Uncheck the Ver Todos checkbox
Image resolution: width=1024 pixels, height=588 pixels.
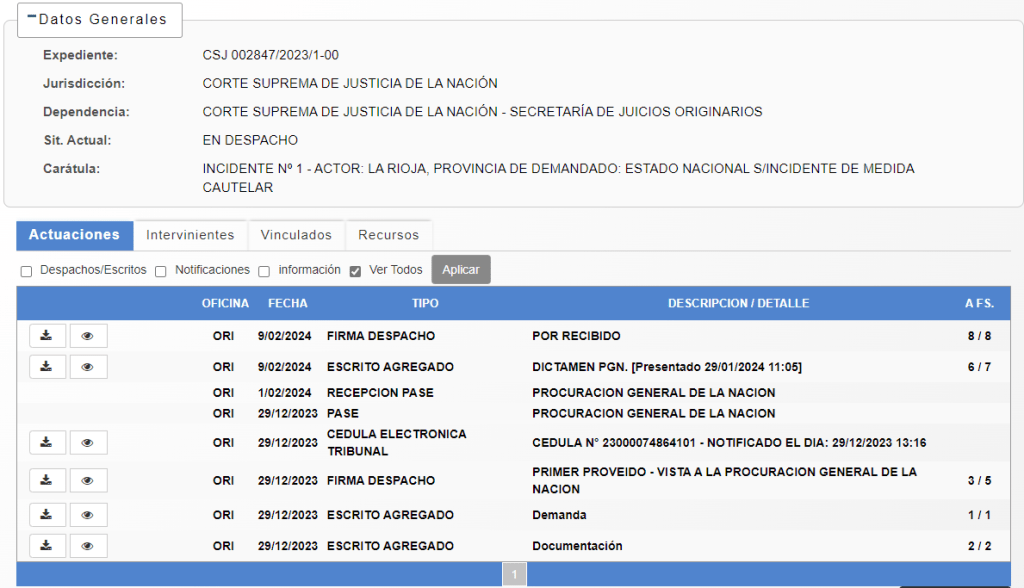tap(355, 271)
